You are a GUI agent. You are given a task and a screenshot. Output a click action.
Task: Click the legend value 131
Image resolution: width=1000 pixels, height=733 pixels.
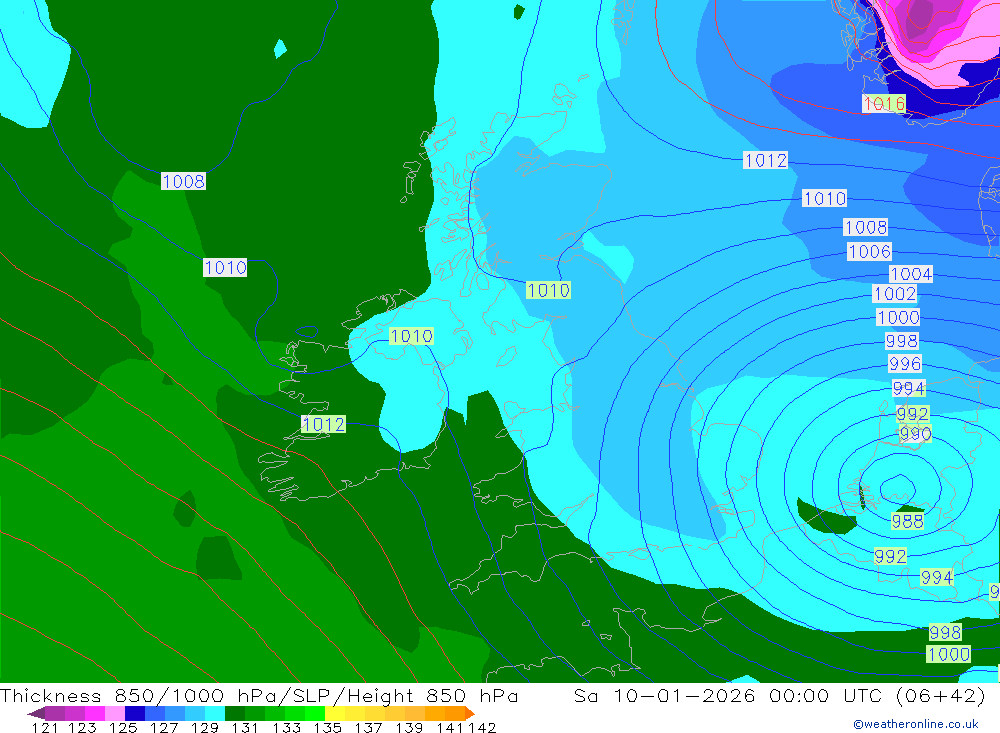tap(245, 727)
